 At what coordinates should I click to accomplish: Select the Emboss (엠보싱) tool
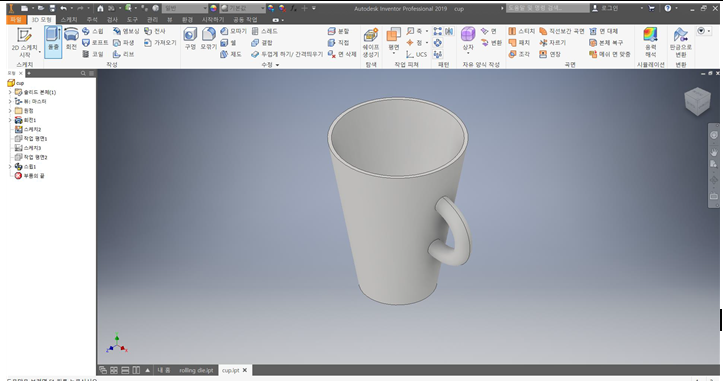point(126,31)
